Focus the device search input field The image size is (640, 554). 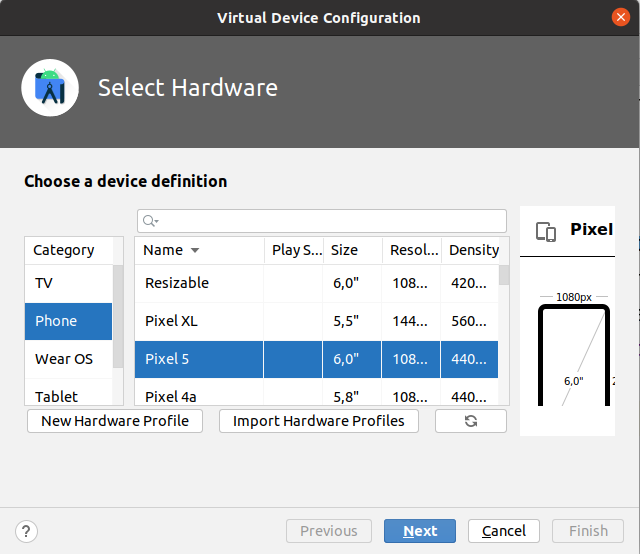click(x=322, y=221)
